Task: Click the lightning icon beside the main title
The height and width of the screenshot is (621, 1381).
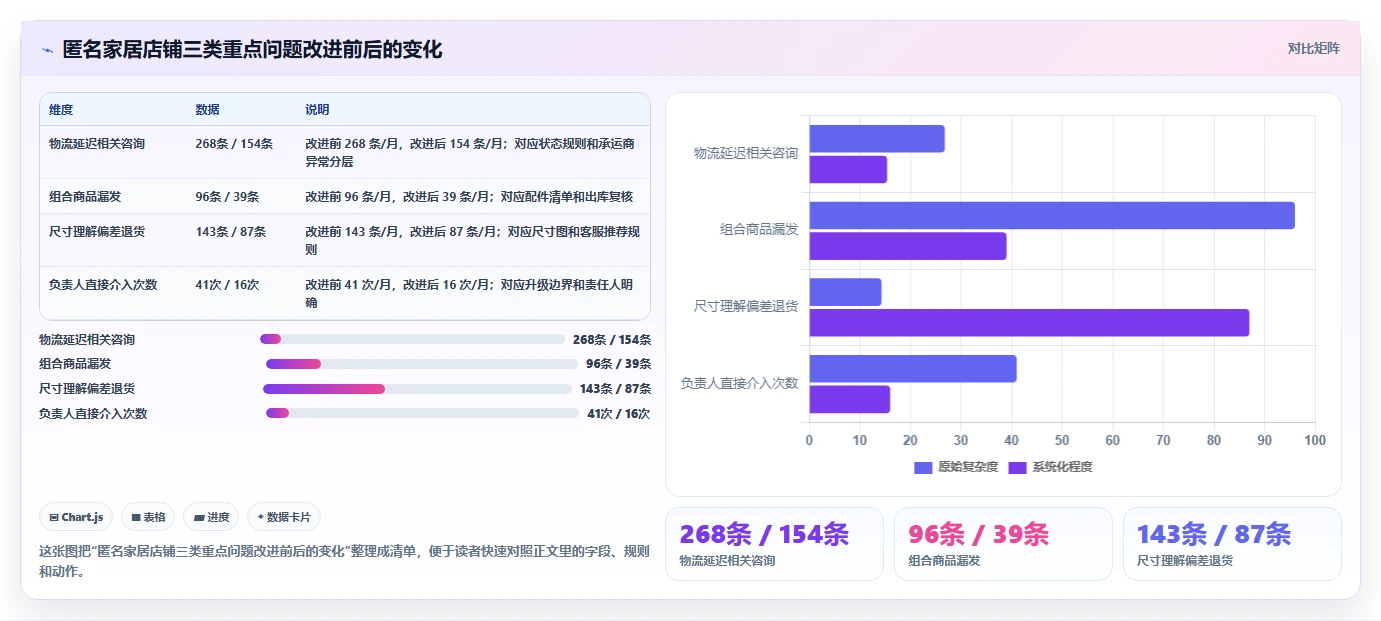Action: [47, 50]
